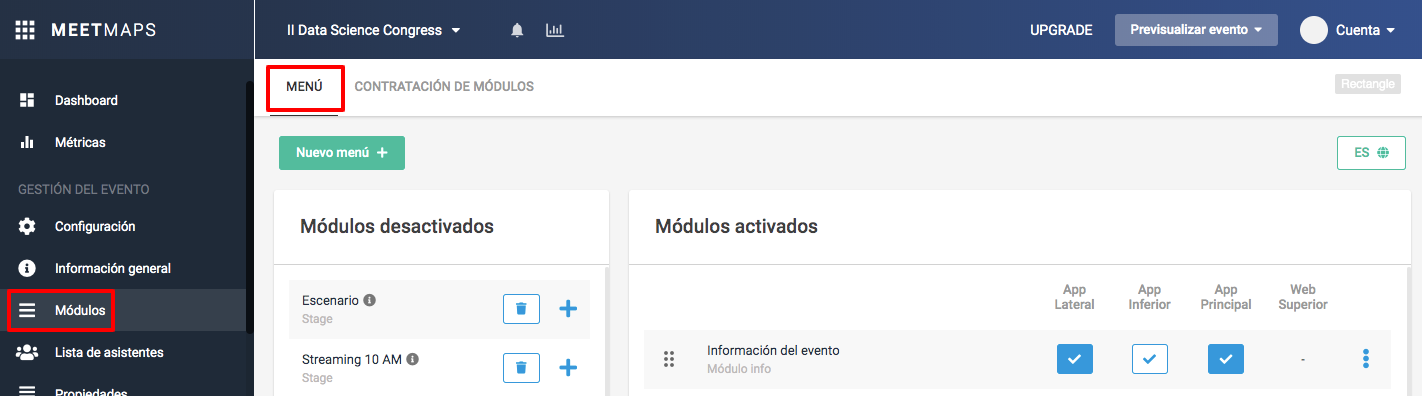The height and width of the screenshot is (396, 1422).
Task: Expand the II Data Science Congress dropdown
Action: tap(374, 30)
